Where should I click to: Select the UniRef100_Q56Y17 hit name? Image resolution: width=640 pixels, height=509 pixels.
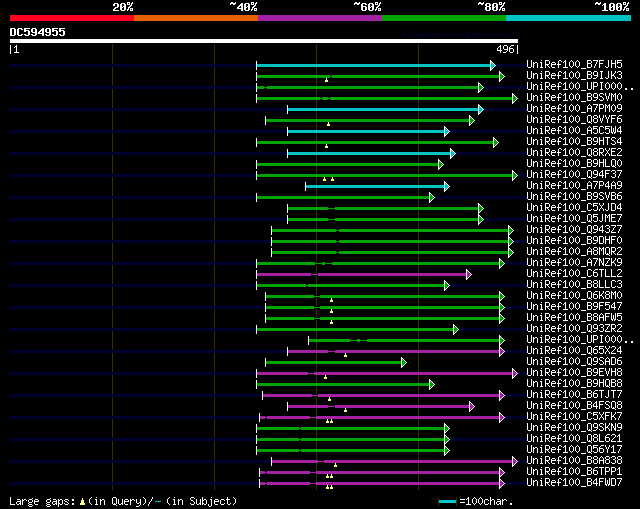click(x=574, y=450)
